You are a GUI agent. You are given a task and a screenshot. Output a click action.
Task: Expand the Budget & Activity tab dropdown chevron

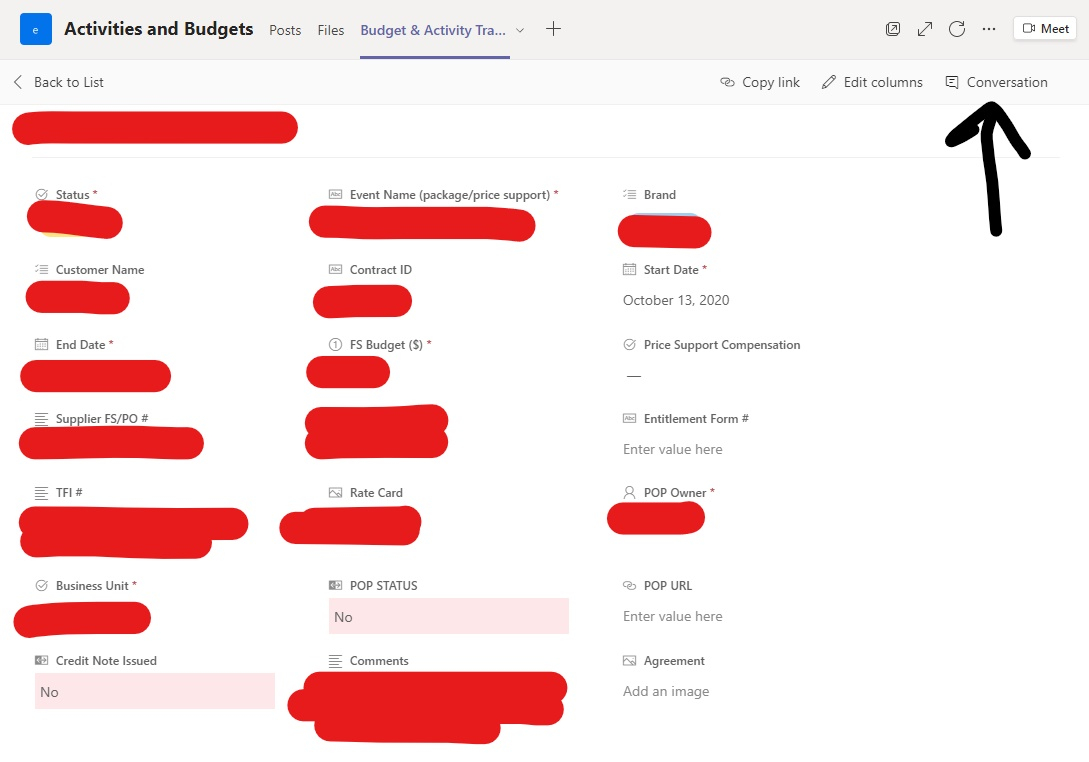pyautogui.click(x=519, y=30)
